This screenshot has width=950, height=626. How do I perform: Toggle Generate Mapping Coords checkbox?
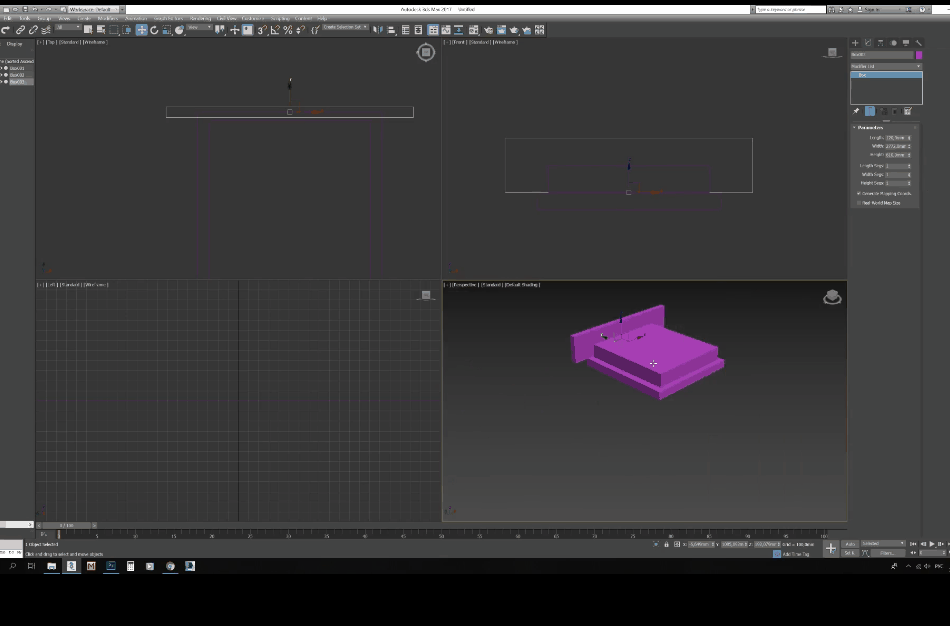[x=858, y=193]
